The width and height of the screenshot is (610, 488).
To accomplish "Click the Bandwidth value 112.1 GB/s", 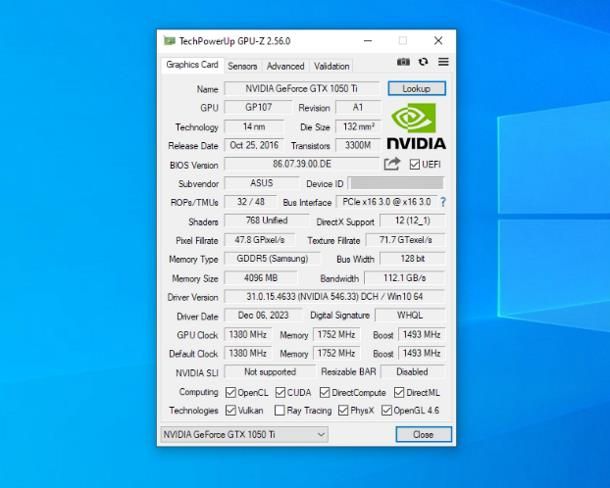I will (405, 278).
